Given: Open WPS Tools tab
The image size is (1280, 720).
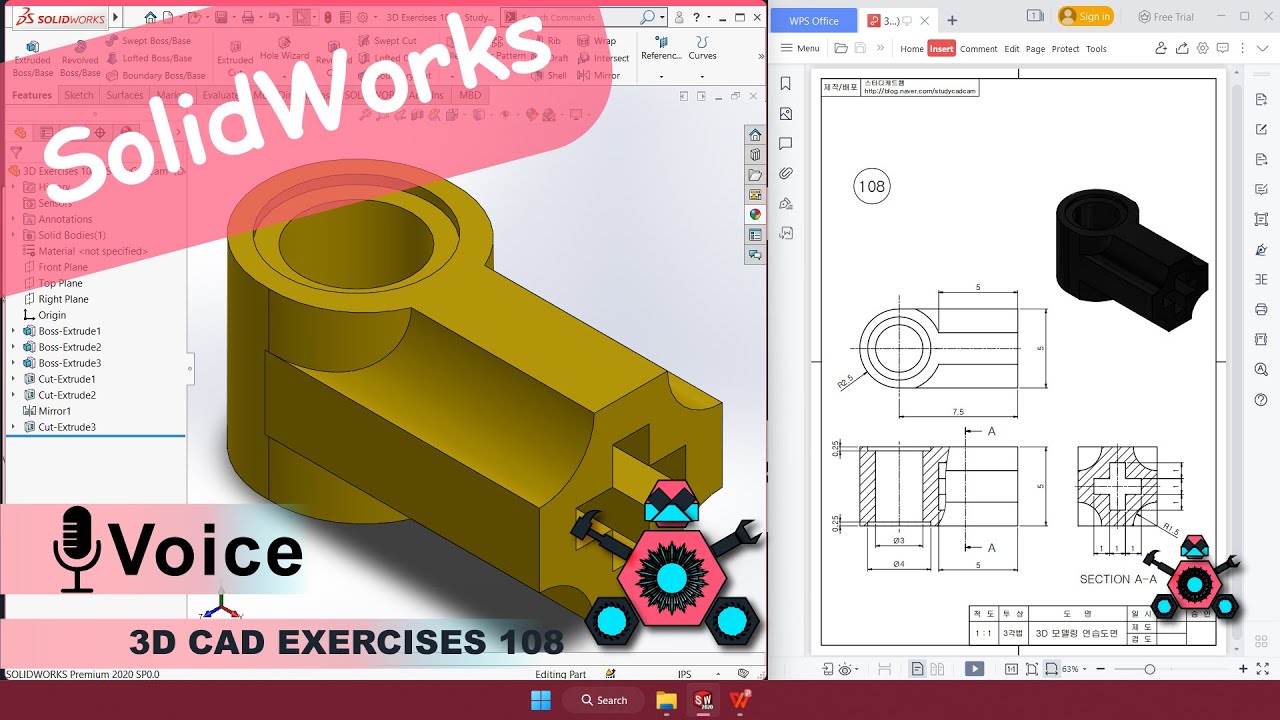Looking at the screenshot, I should click(x=1096, y=49).
